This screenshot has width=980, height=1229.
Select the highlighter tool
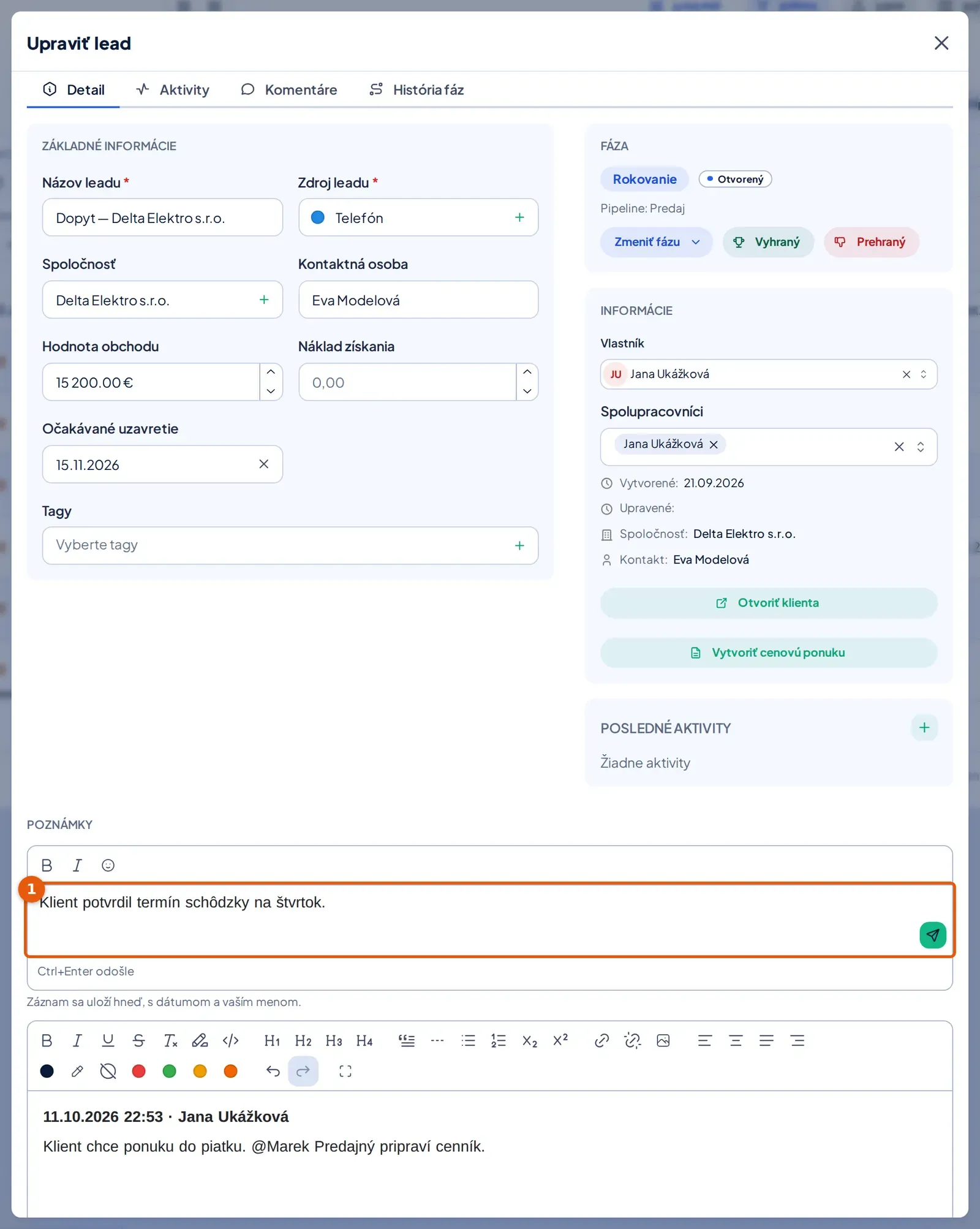coord(200,1040)
